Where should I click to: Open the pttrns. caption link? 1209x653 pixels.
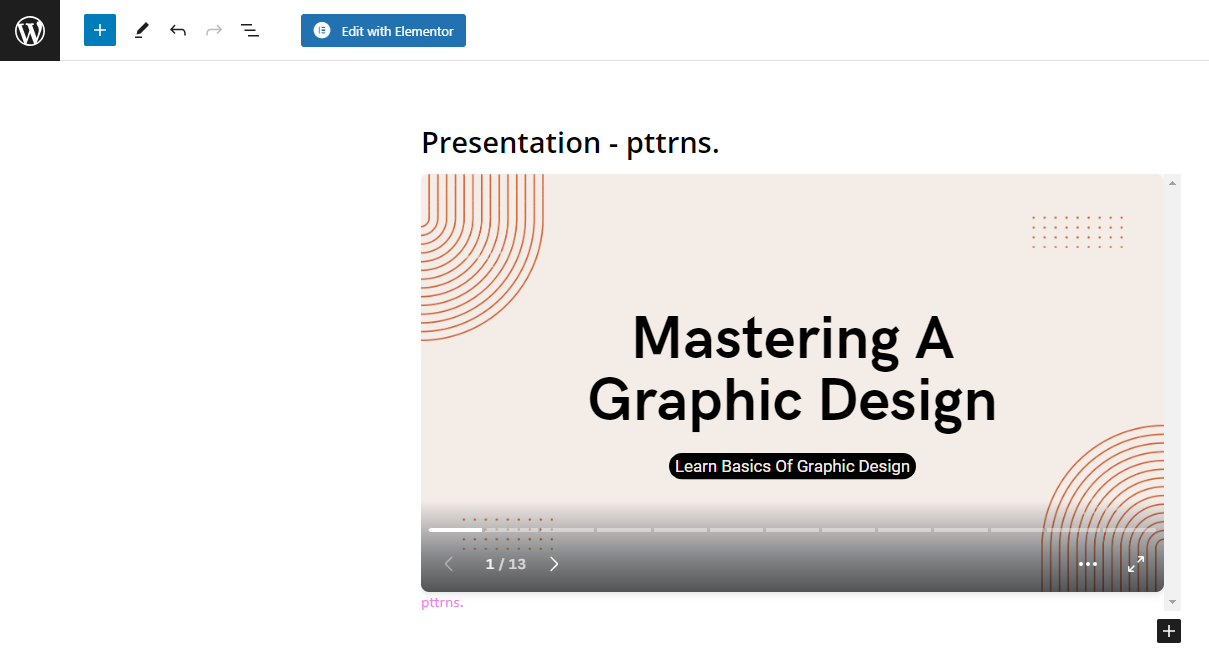[x=442, y=603]
